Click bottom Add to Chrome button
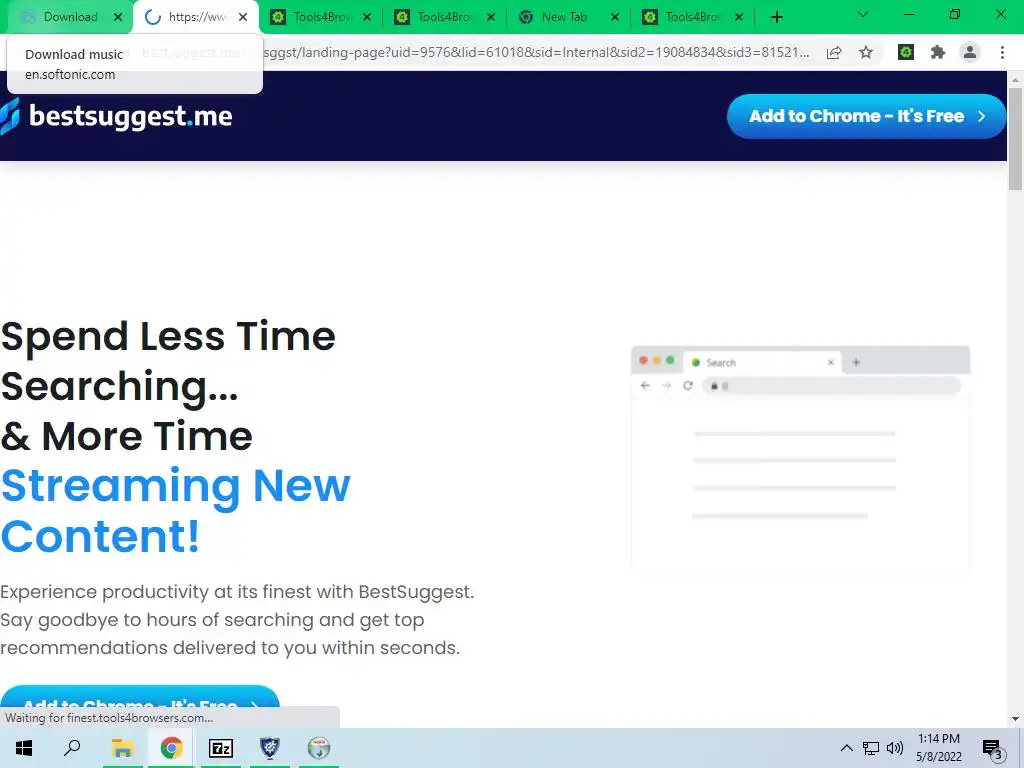Screen dimensions: 1024x768 click(x=140, y=699)
